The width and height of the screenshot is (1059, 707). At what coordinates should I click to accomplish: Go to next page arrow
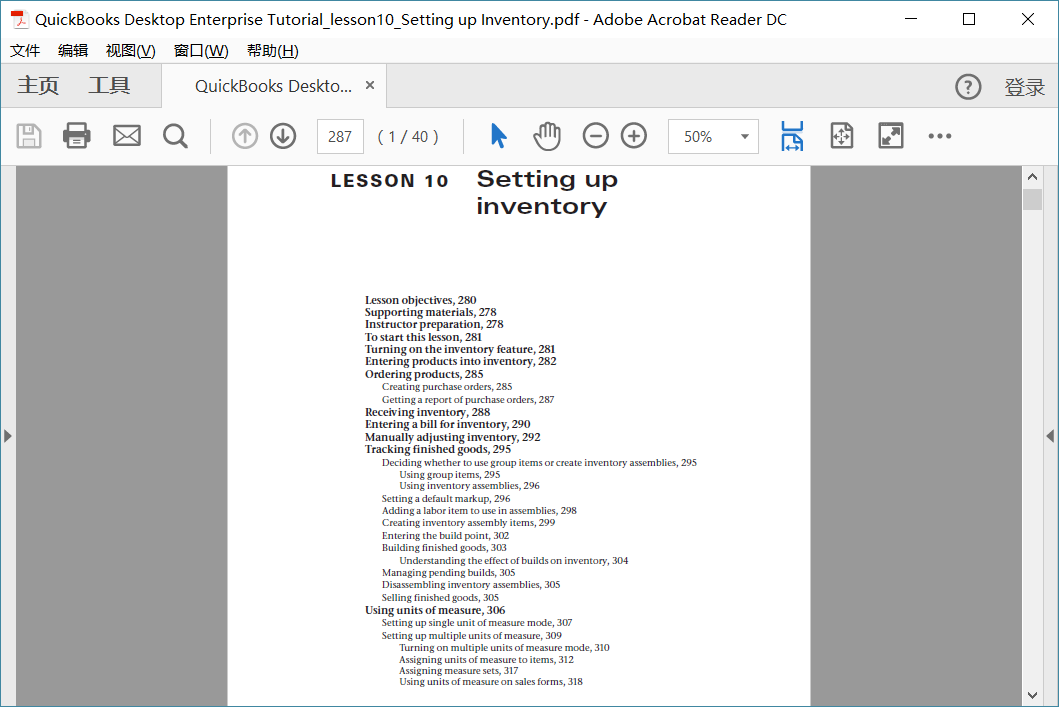click(x=283, y=136)
